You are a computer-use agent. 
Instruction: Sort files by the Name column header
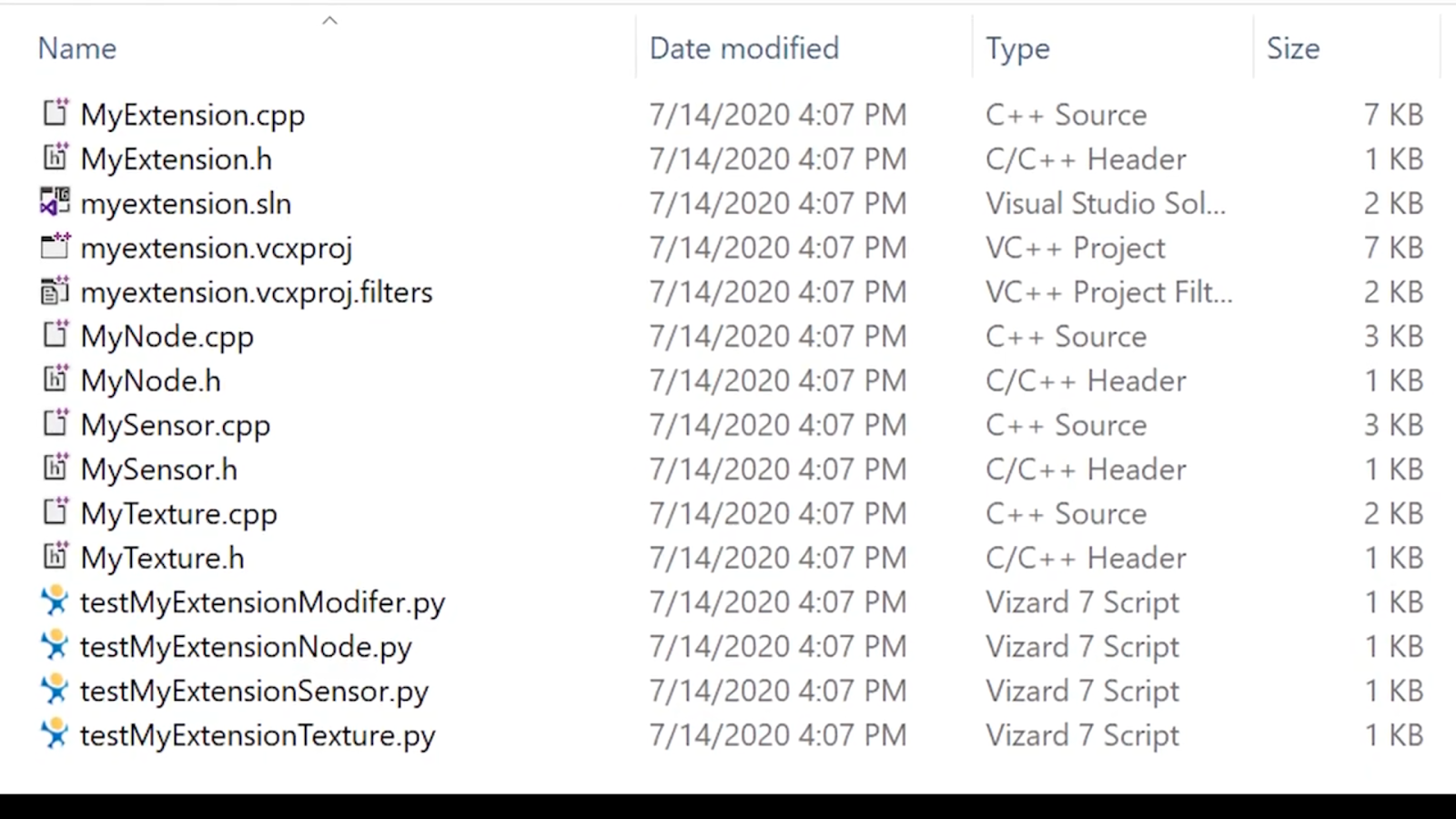(x=77, y=48)
